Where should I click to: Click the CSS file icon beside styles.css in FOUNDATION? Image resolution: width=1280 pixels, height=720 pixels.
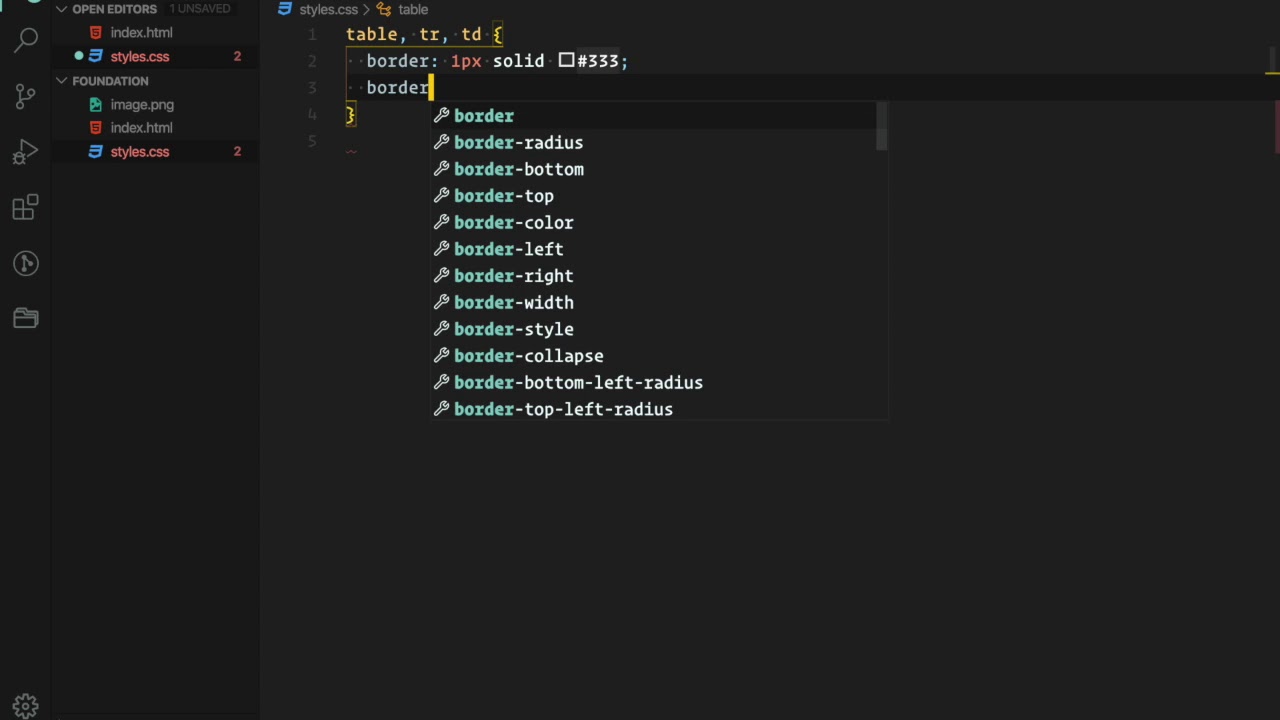tap(96, 152)
